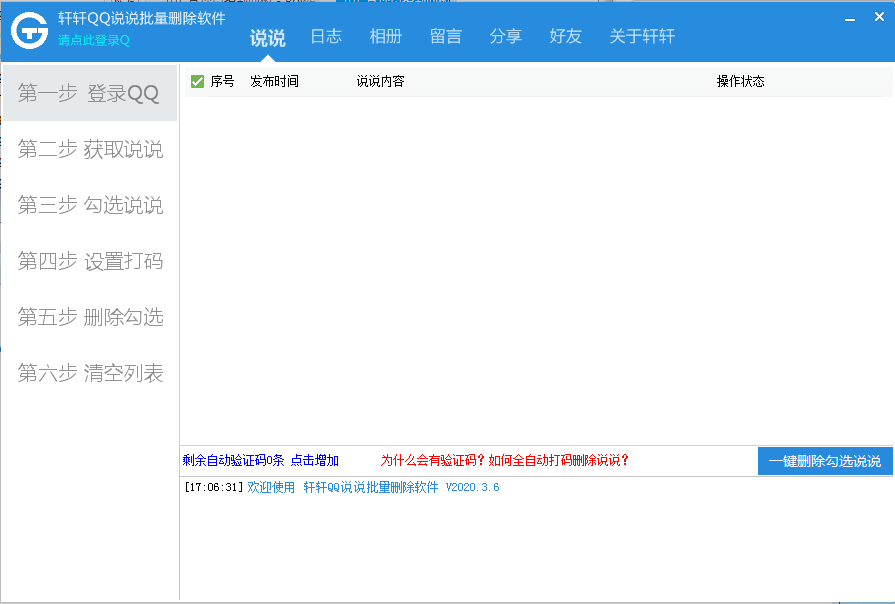Select 第六步 清空列表 step
895x604 pixels.
pos(90,373)
